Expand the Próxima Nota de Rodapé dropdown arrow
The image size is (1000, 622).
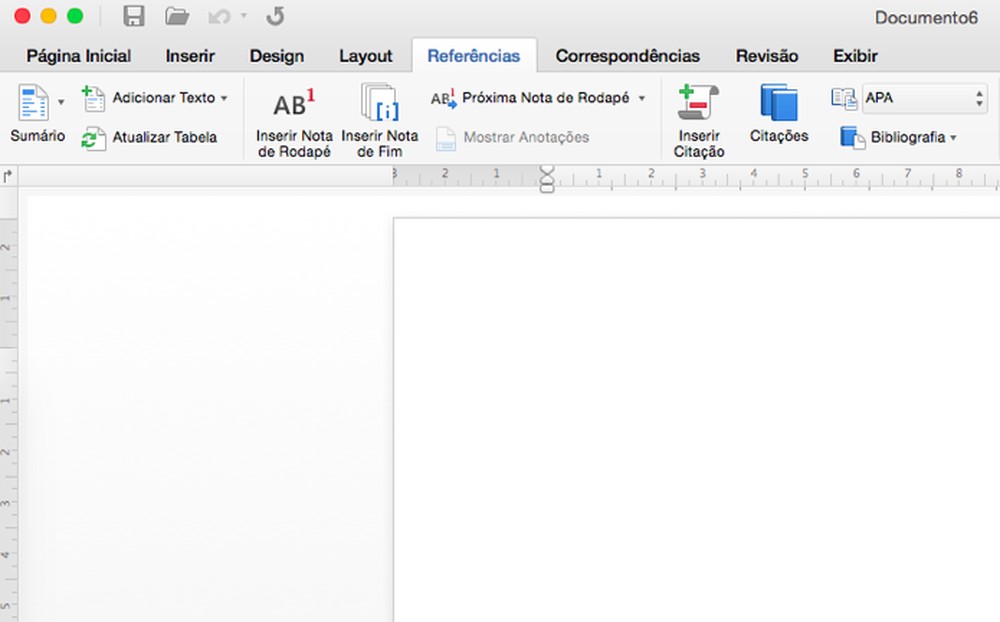point(642,98)
